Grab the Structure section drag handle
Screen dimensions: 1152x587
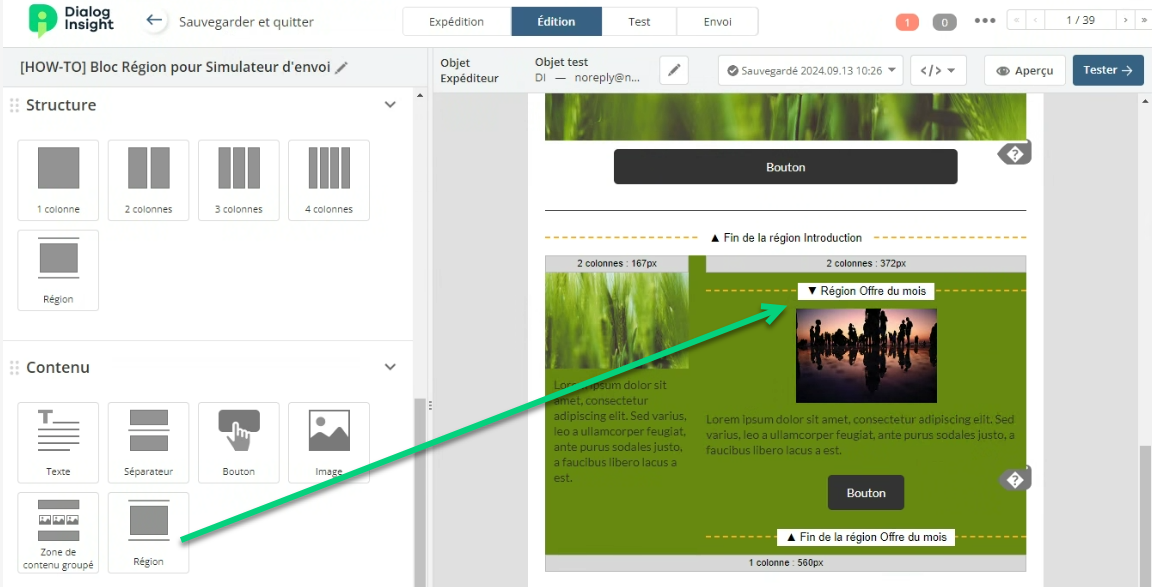tap(14, 105)
